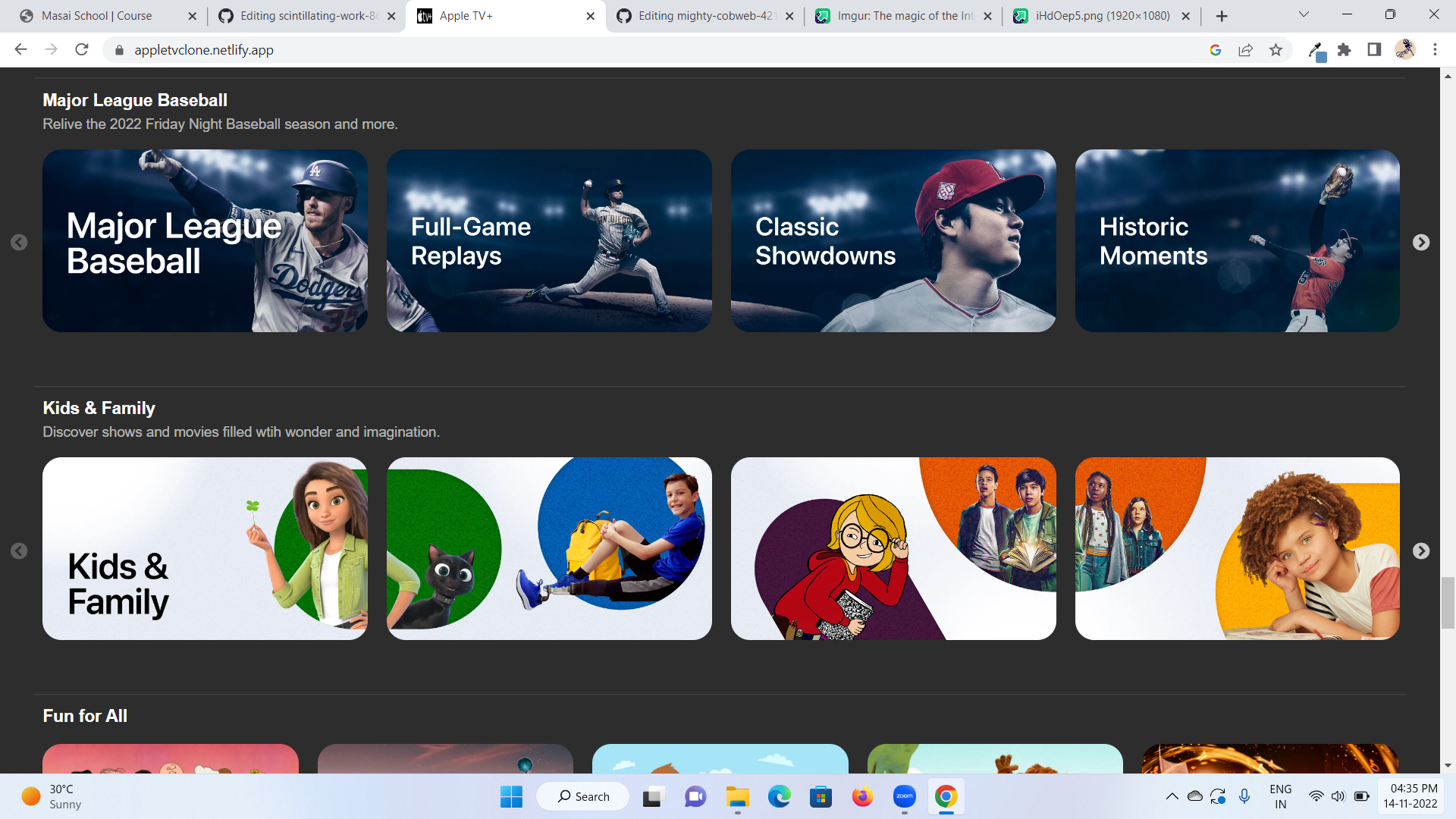Switch to Imgur browser tab
Screen dimensions: 1456x819
click(x=902, y=16)
